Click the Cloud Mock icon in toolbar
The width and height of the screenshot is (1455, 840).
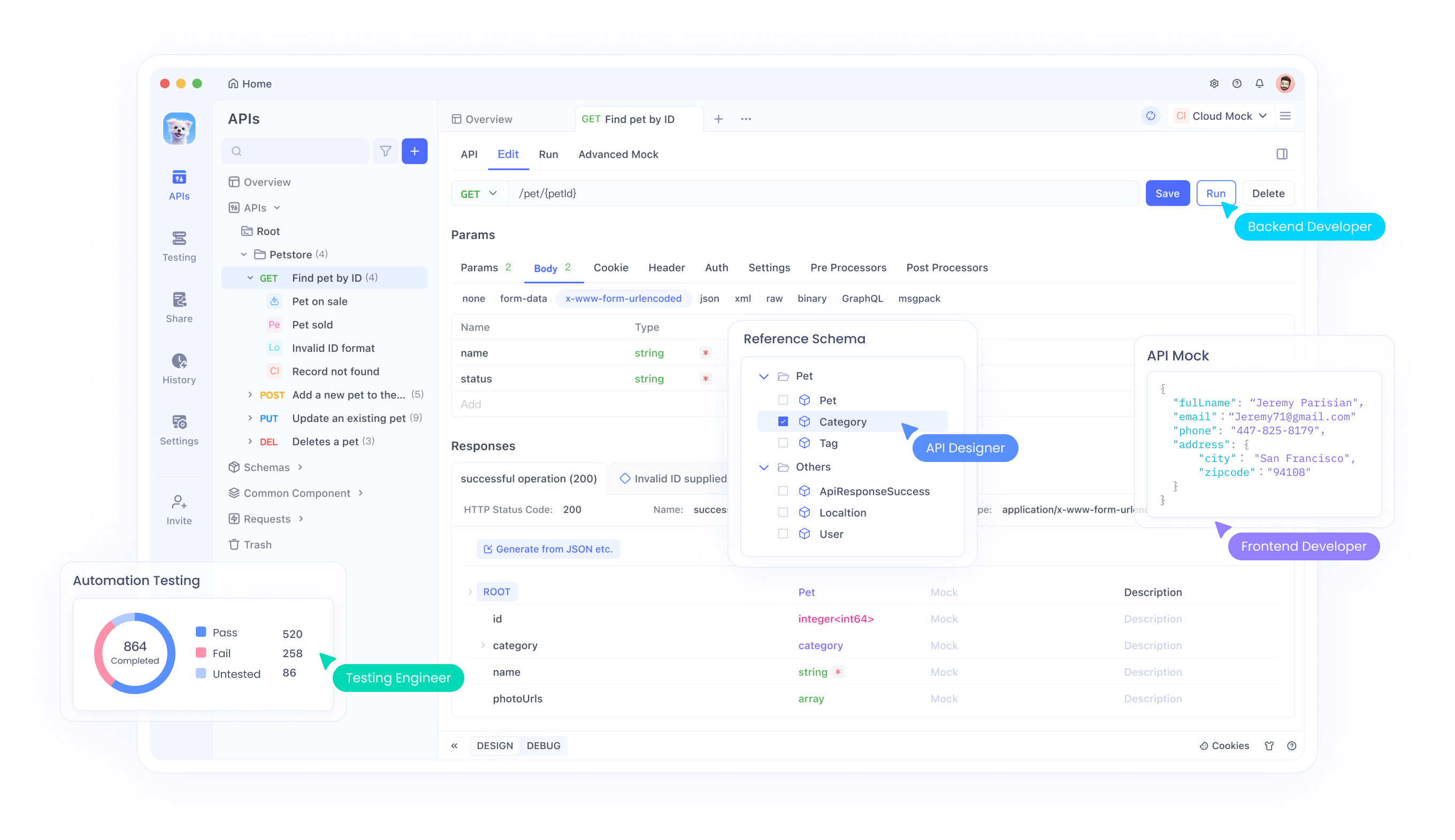pos(1180,116)
